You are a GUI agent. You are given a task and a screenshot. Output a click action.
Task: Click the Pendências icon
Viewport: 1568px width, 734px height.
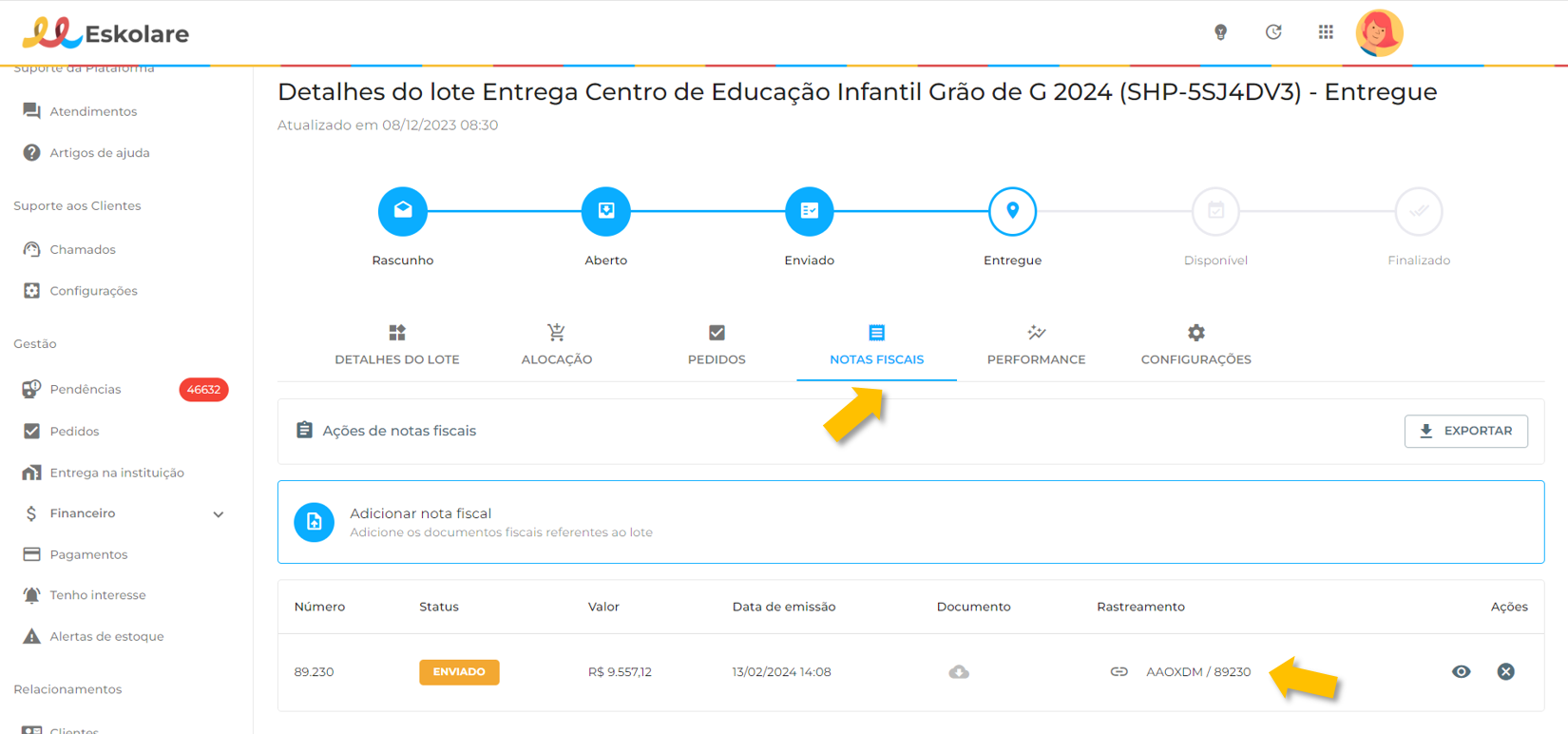pyautogui.click(x=31, y=389)
